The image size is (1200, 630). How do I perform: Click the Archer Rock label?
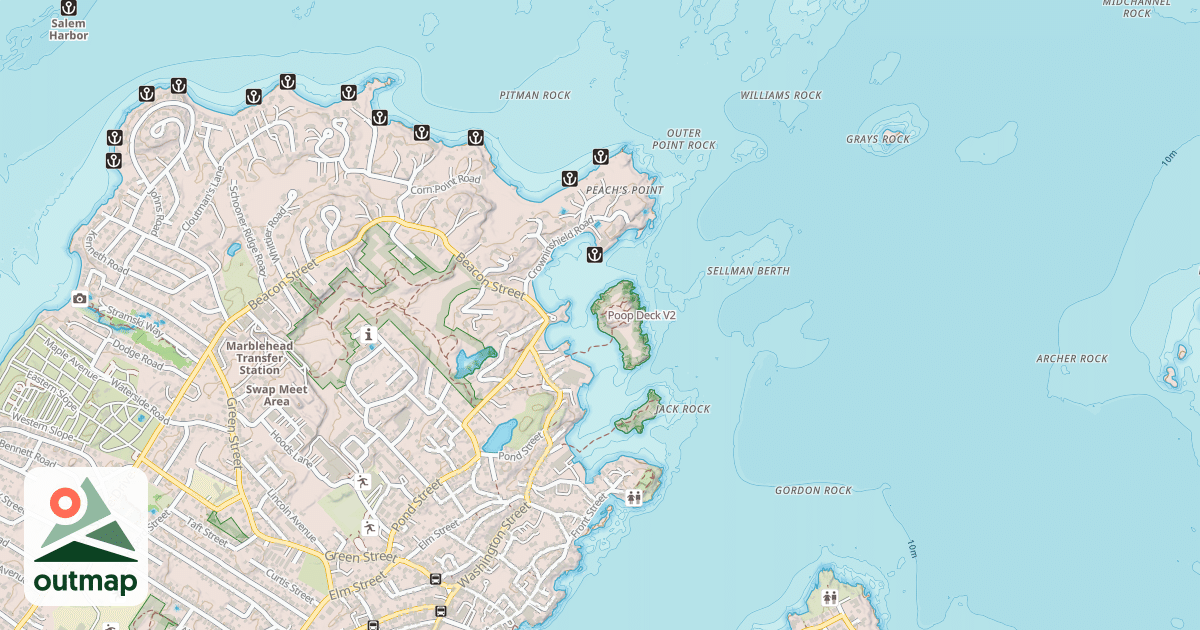[1072, 359]
